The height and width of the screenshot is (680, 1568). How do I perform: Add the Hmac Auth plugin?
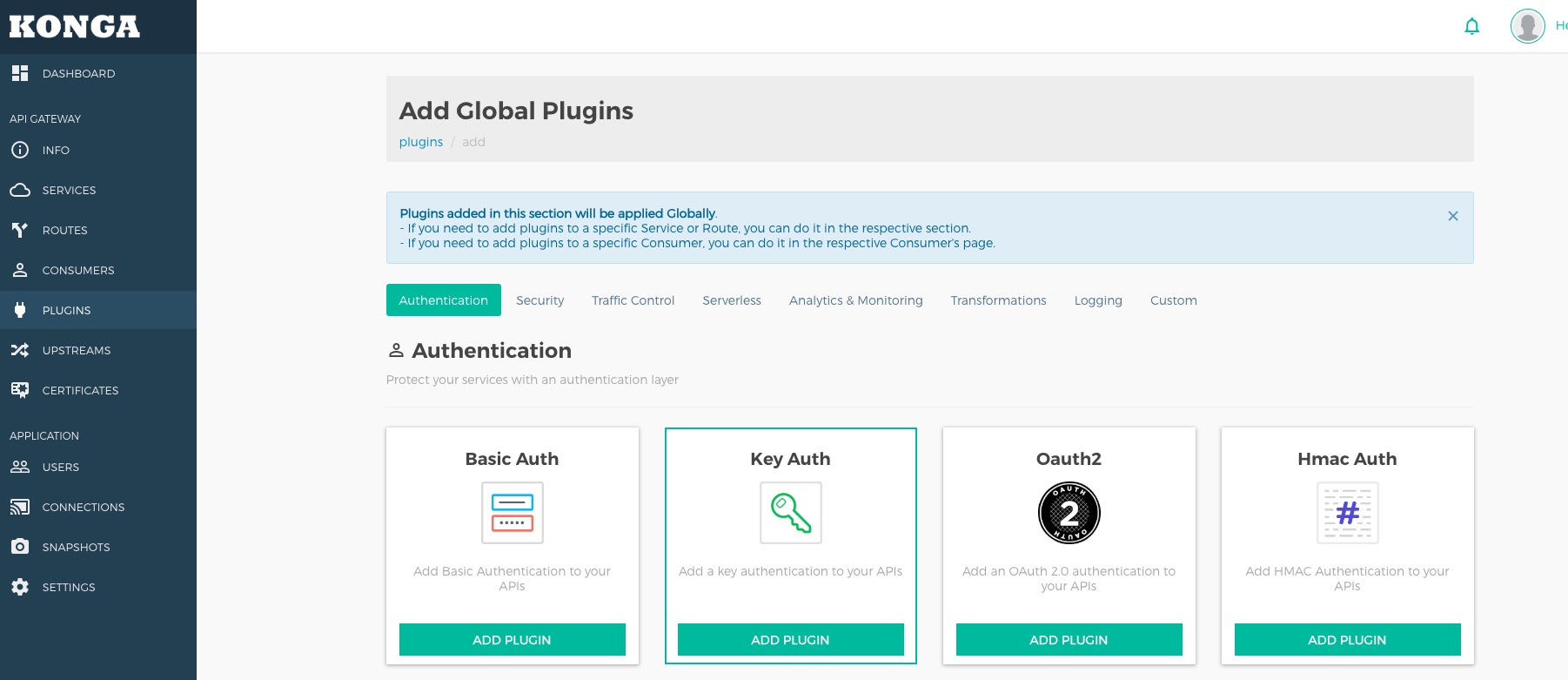click(x=1348, y=640)
